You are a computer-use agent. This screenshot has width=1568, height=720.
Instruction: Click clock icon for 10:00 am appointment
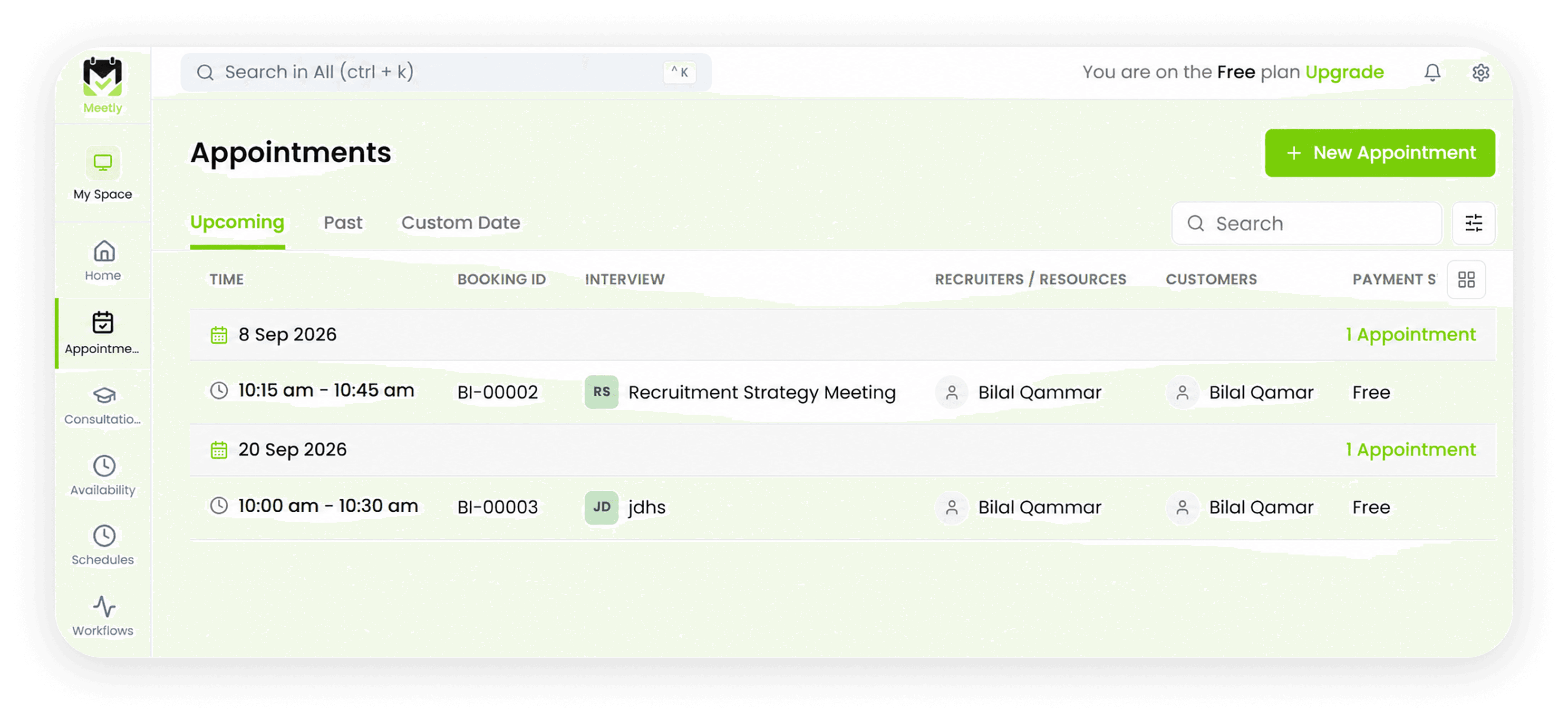click(x=219, y=505)
